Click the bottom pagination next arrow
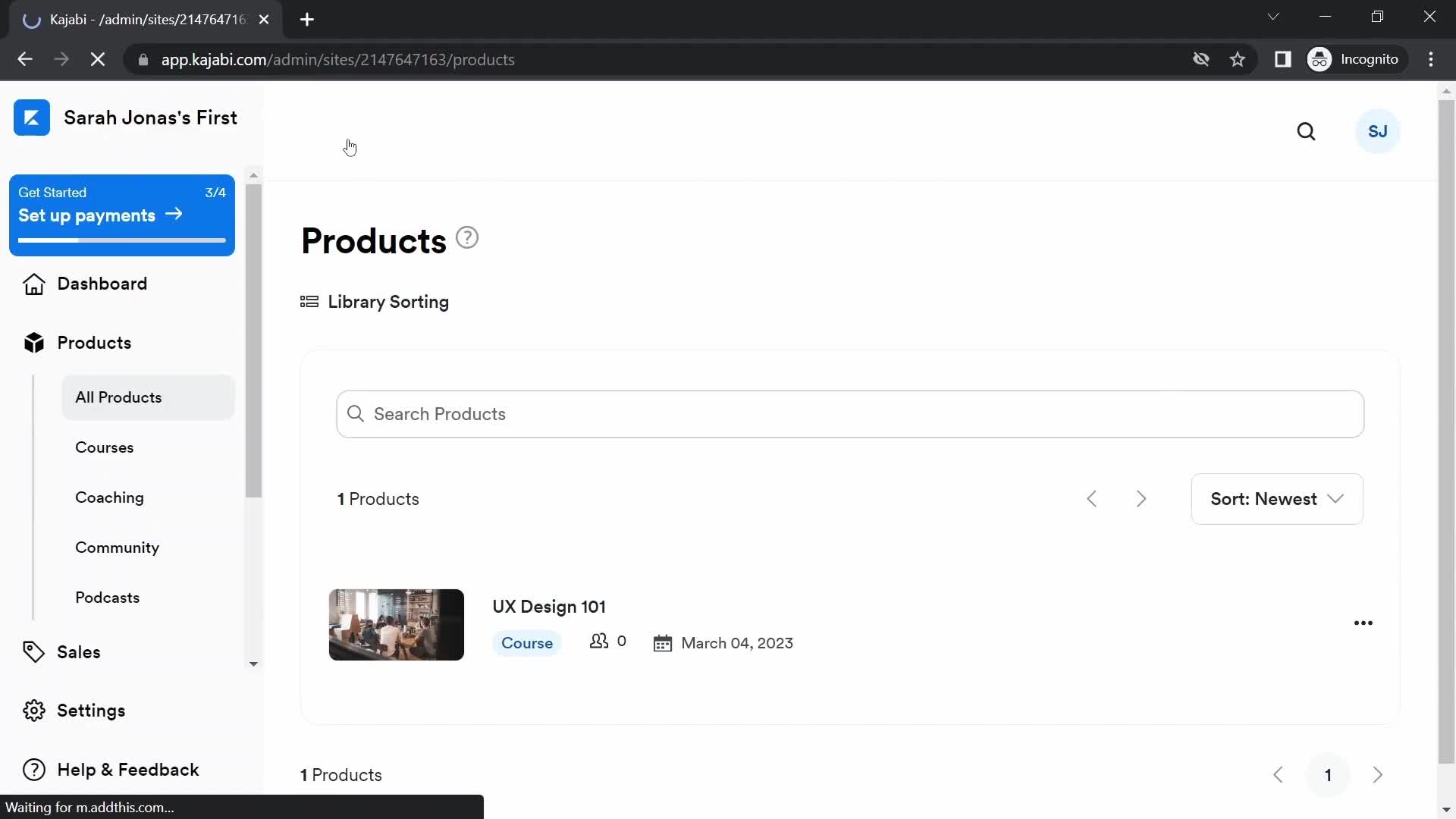Screen dimensions: 1456x819 [1378, 775]
